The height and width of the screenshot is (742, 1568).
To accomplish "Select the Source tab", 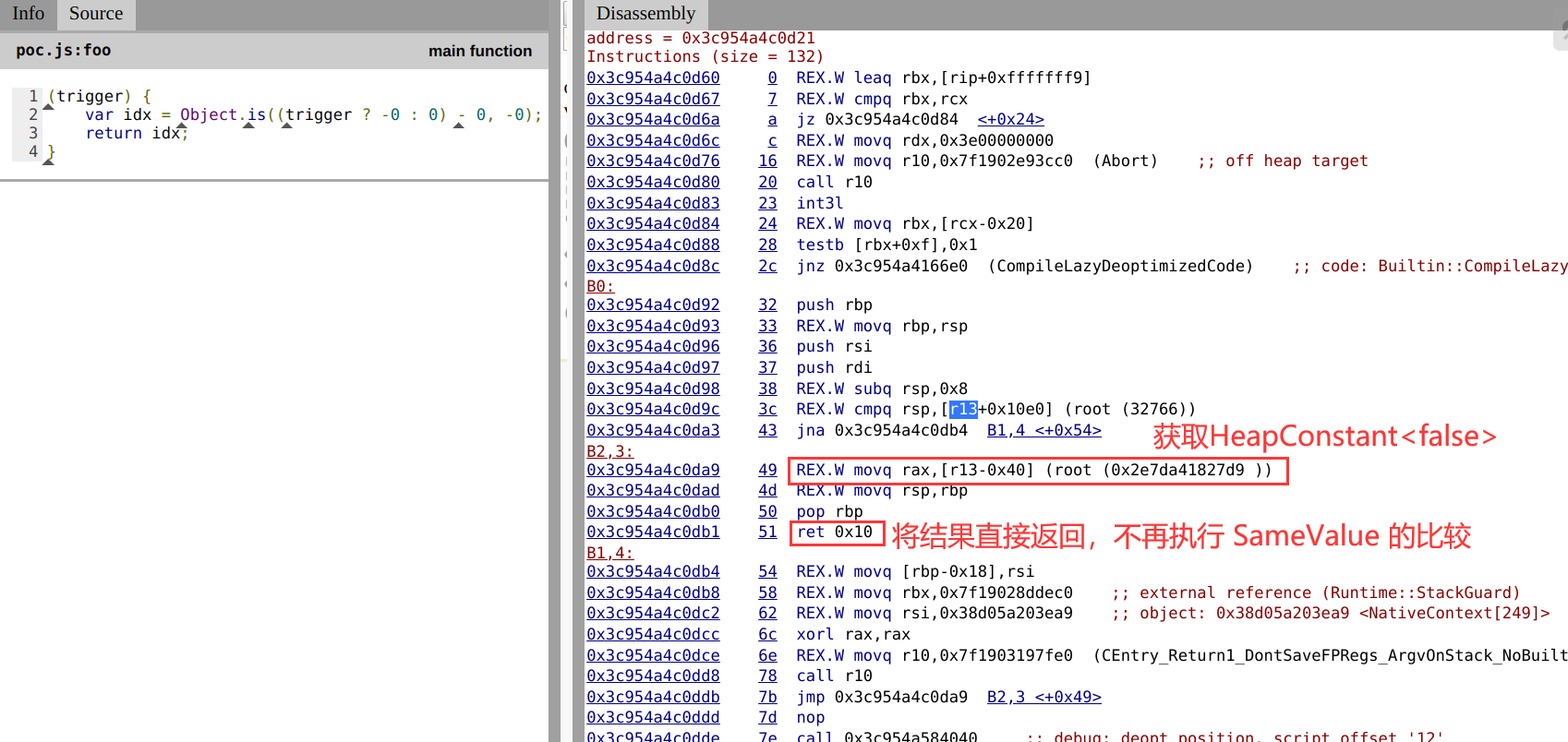I will point(95,14).
